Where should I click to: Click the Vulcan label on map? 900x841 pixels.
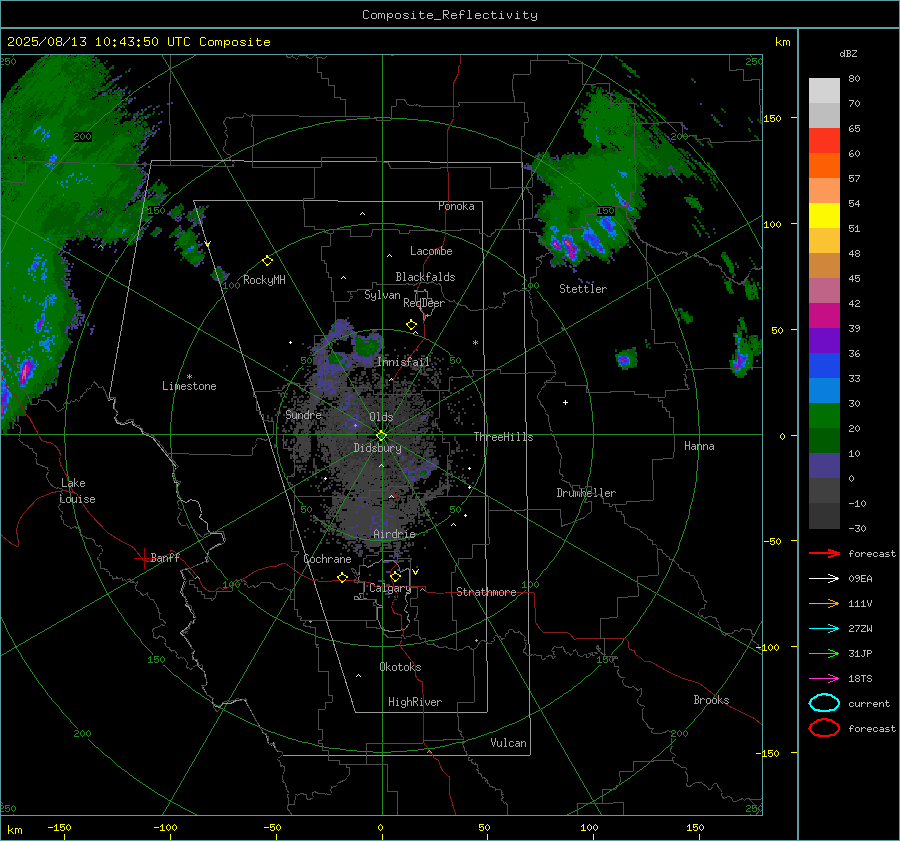click(508, 743)
